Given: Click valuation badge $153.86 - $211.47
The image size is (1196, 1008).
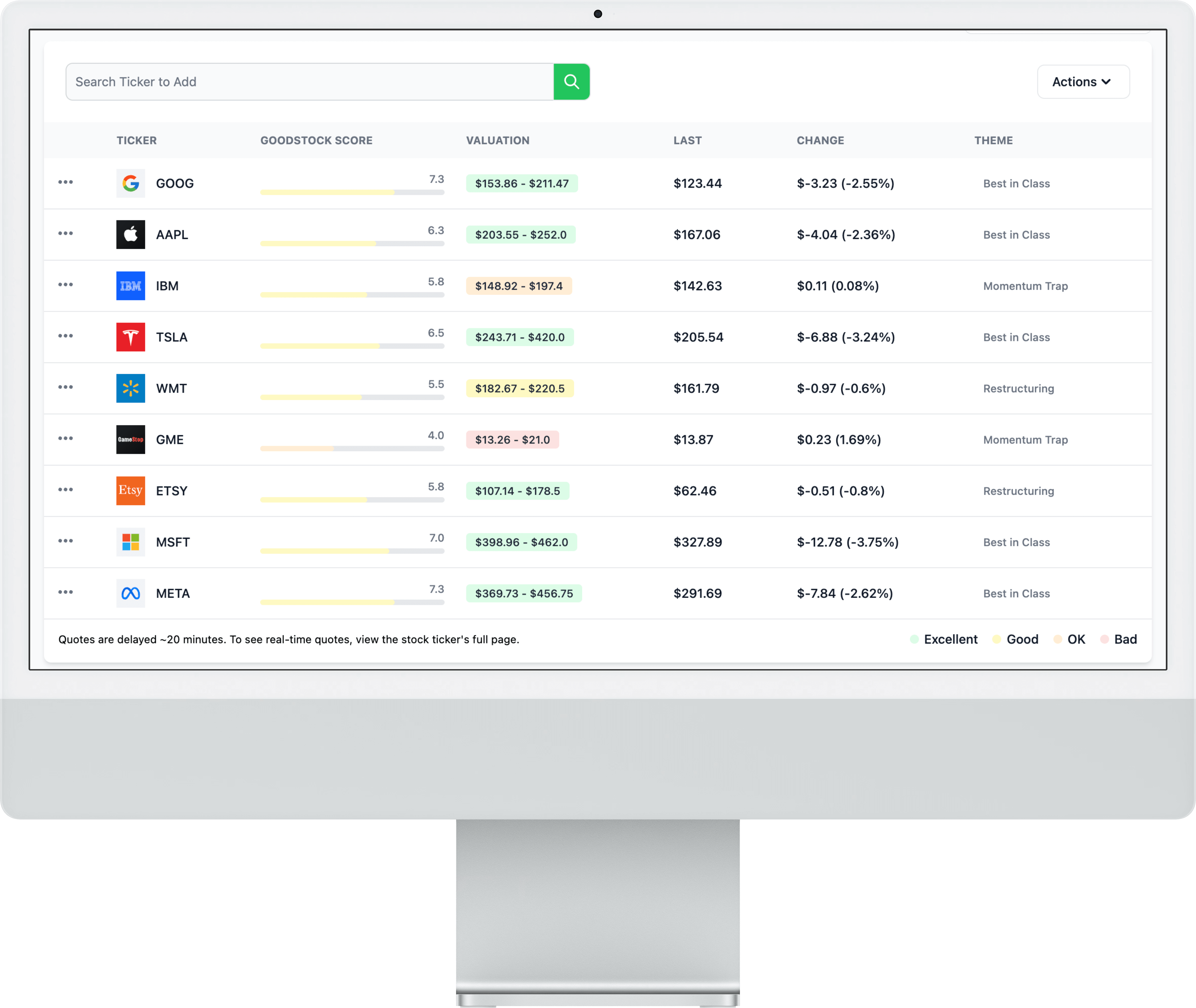Looking at the screenshot, I should (x=522, y=184).
